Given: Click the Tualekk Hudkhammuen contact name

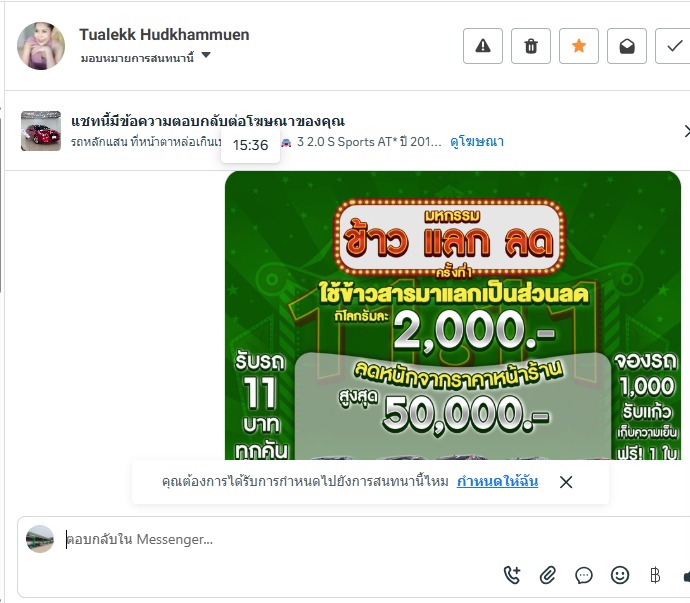Looking at the screenshot, I should tap(164, 34).
